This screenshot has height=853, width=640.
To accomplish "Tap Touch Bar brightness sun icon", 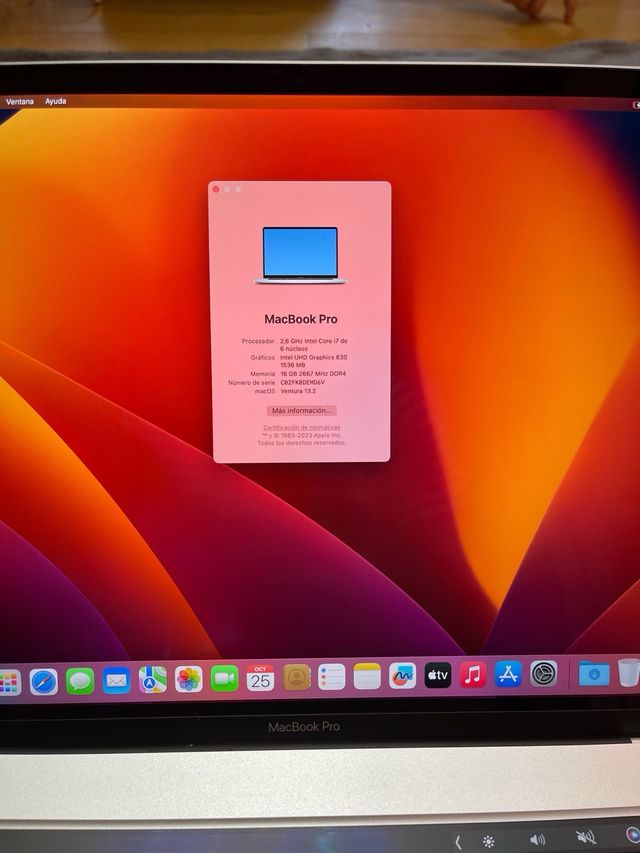I will pos(489,842).
